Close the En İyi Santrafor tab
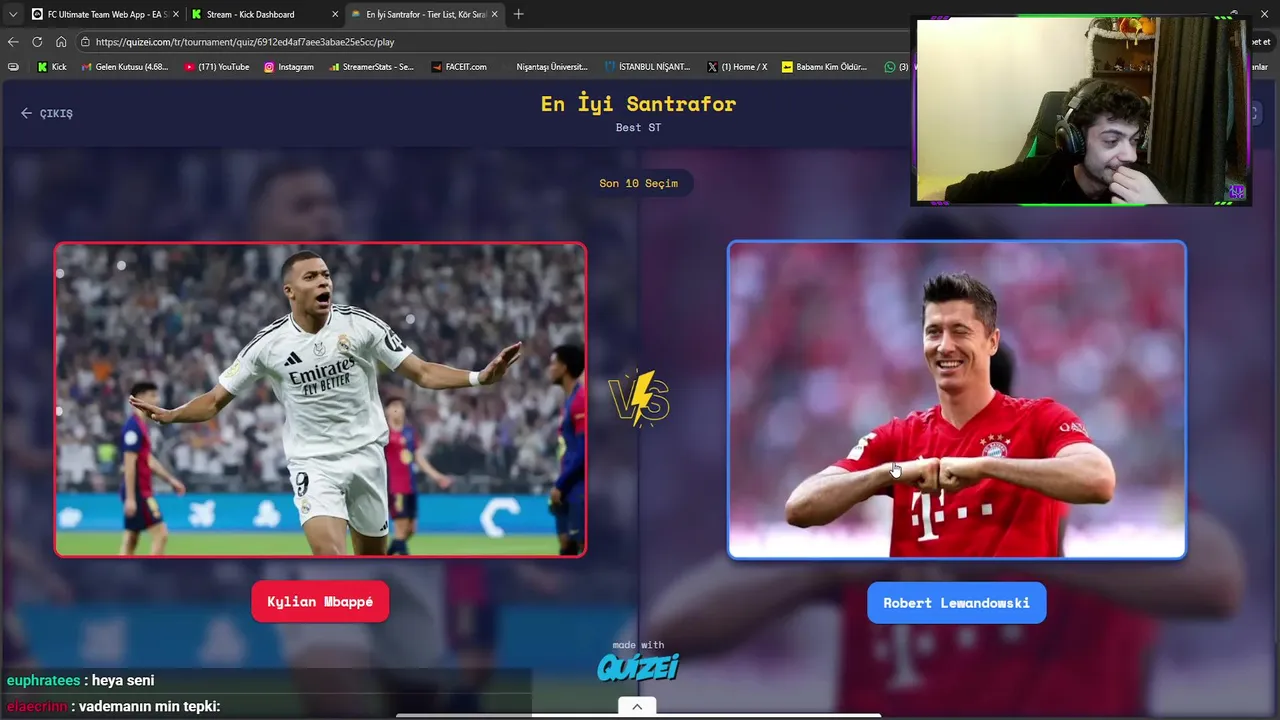The height and width of the screenshot is (720, 1280). (x=494, y=14)
